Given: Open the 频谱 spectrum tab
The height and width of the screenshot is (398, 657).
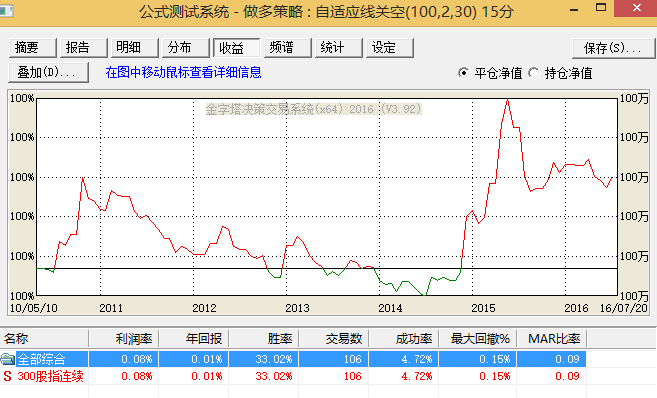Looking at the screenshot, I should 288,48.
